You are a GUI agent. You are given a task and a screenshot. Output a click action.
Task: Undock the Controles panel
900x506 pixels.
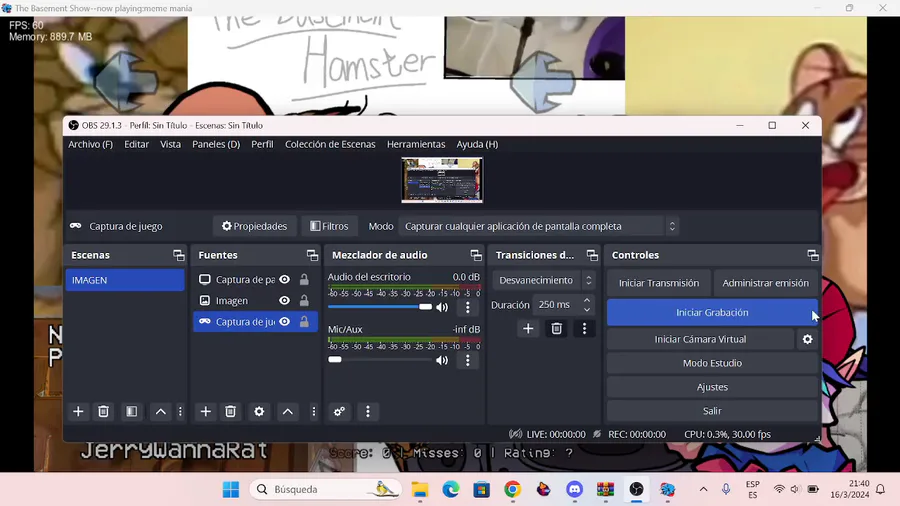click(813, 255)
